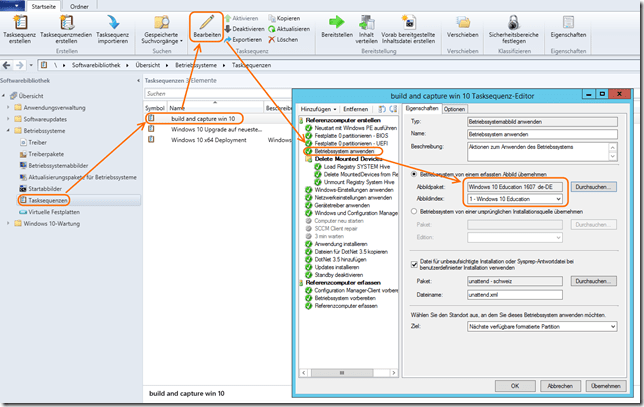644x407 pixels.
Task: Click the Bearbeiten pencil icon in ribbon
Action: (x=208, y=23)
